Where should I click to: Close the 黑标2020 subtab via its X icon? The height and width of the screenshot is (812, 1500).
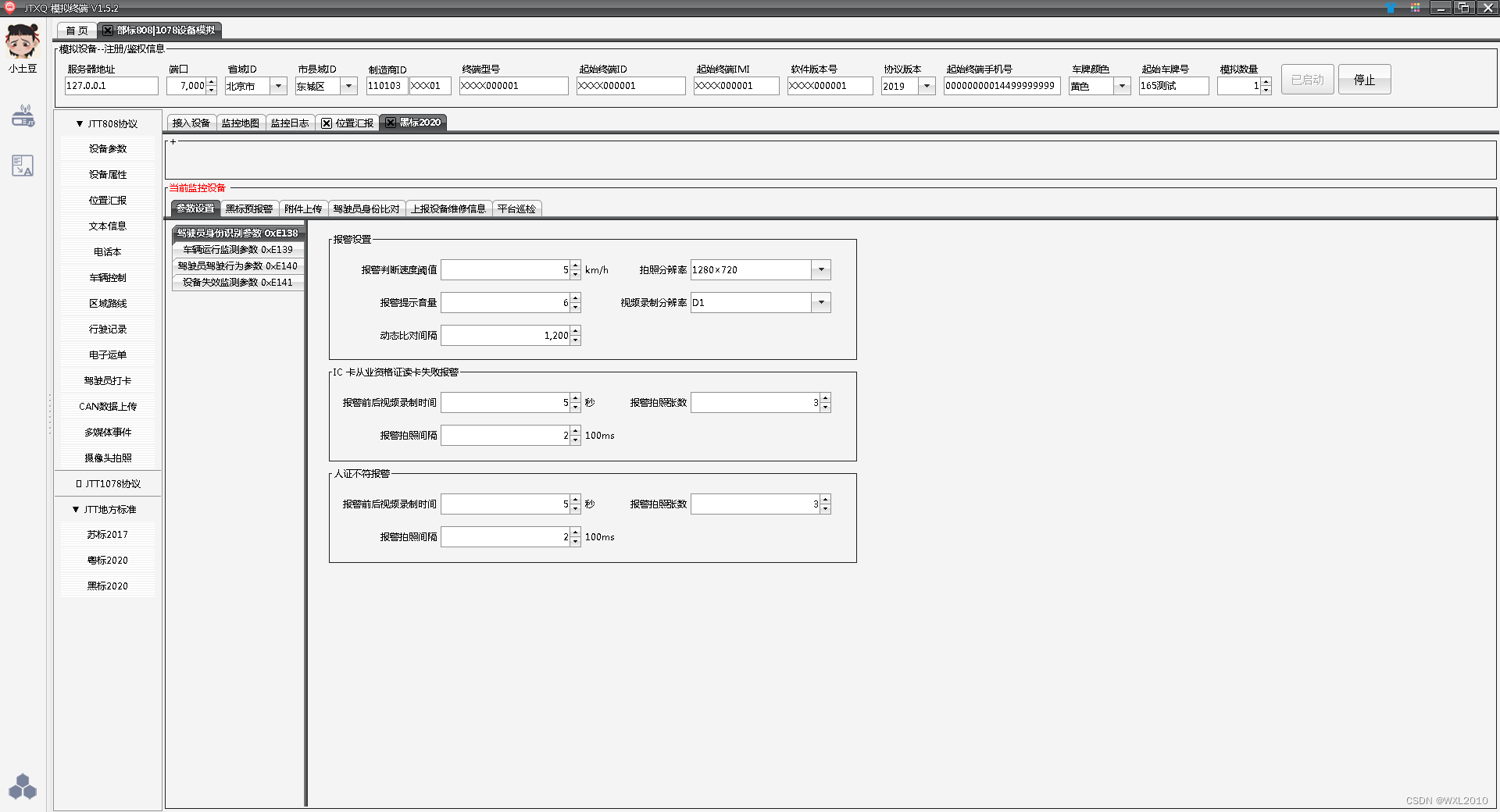tap(391, 123)
